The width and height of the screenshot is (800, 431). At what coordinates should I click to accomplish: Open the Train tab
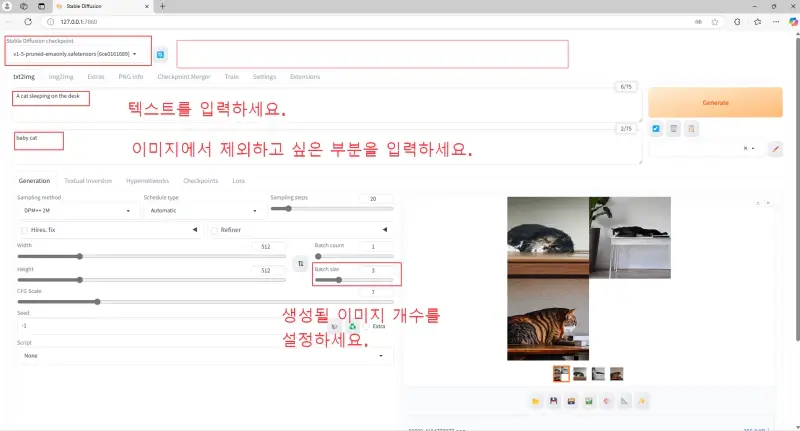[x=232, y=77]
